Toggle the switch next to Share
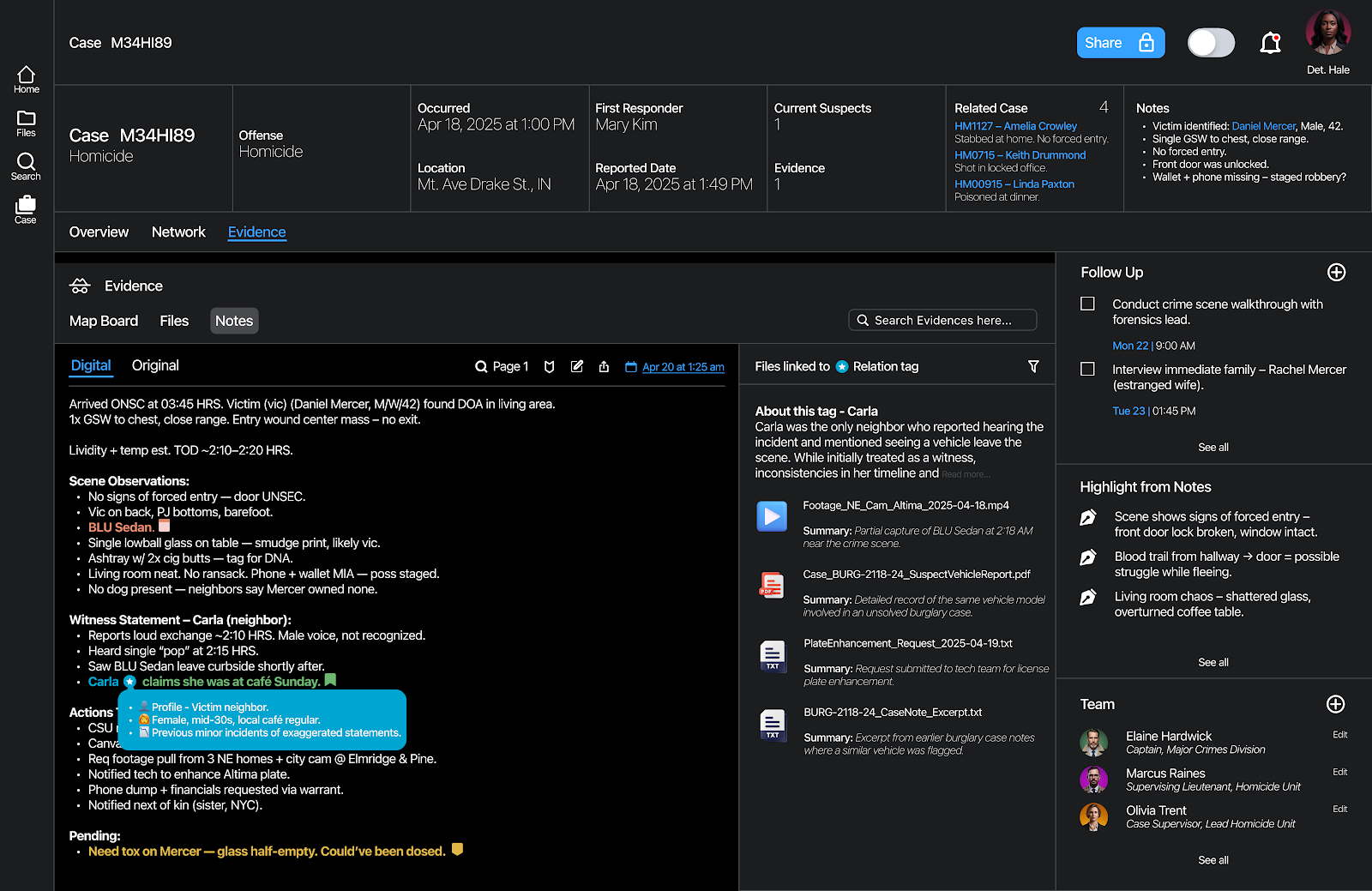The width and height of the screenshot is (1372, 891). pos(1211,43)
